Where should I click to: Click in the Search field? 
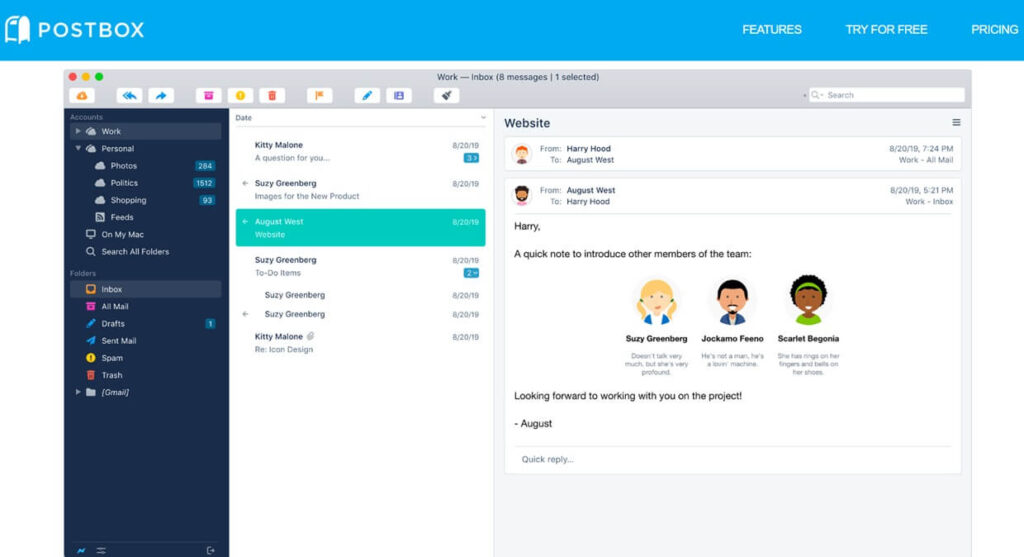887,95
